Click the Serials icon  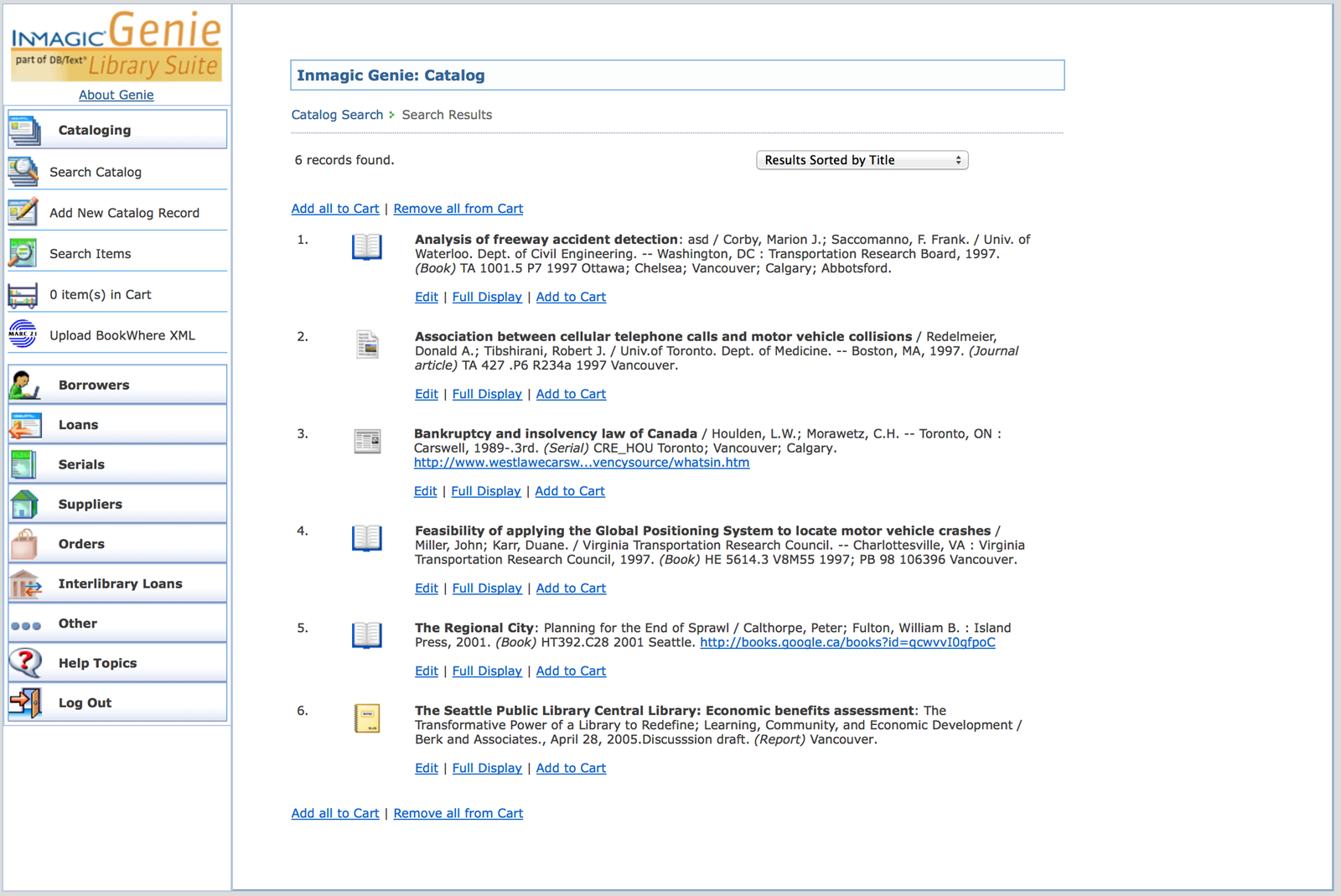click(x=23, y=464)
